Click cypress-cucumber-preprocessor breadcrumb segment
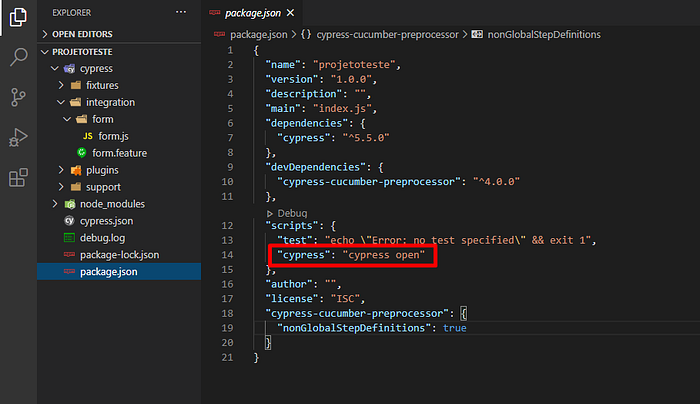The image size is (700, 404). 388,34
